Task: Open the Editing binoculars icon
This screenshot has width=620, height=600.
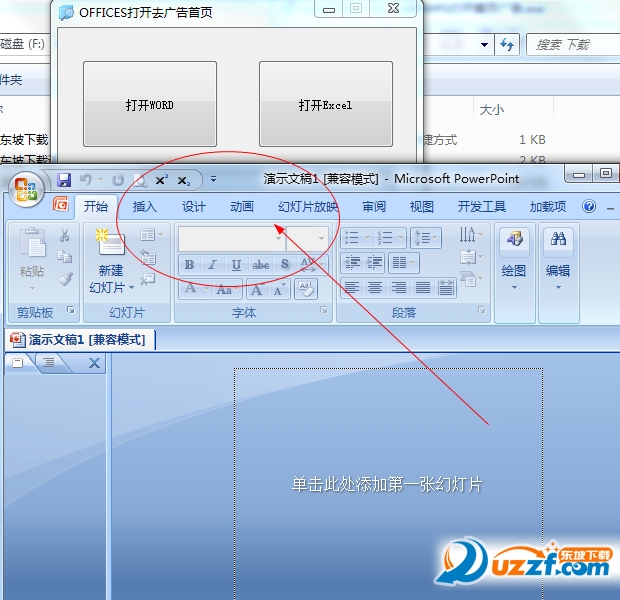Action: 558,239
